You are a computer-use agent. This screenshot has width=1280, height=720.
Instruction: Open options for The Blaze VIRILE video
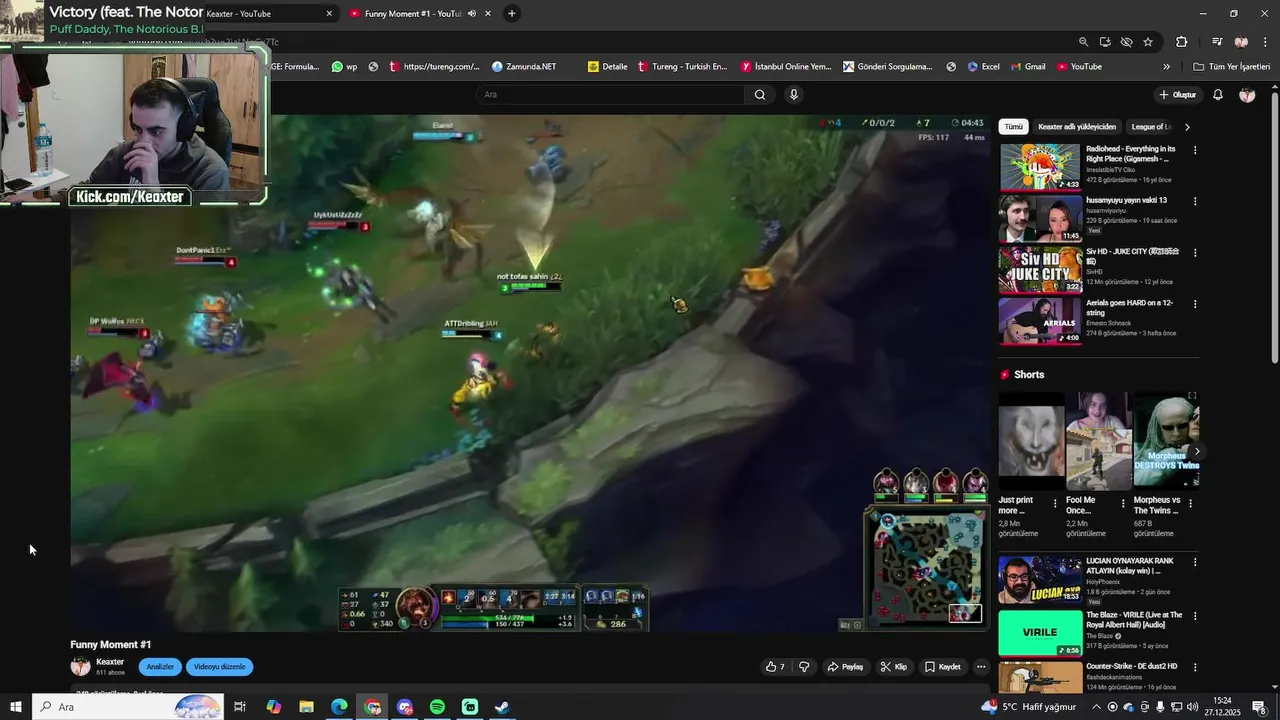click(1195, 616)
